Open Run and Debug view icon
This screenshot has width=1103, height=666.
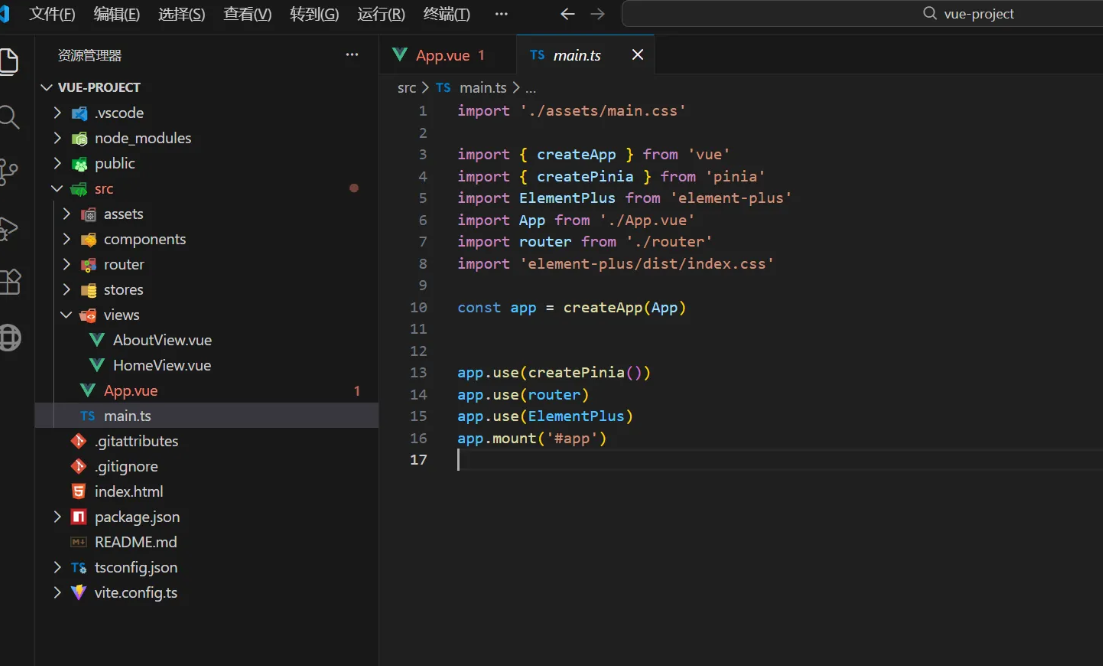point(10,228)
